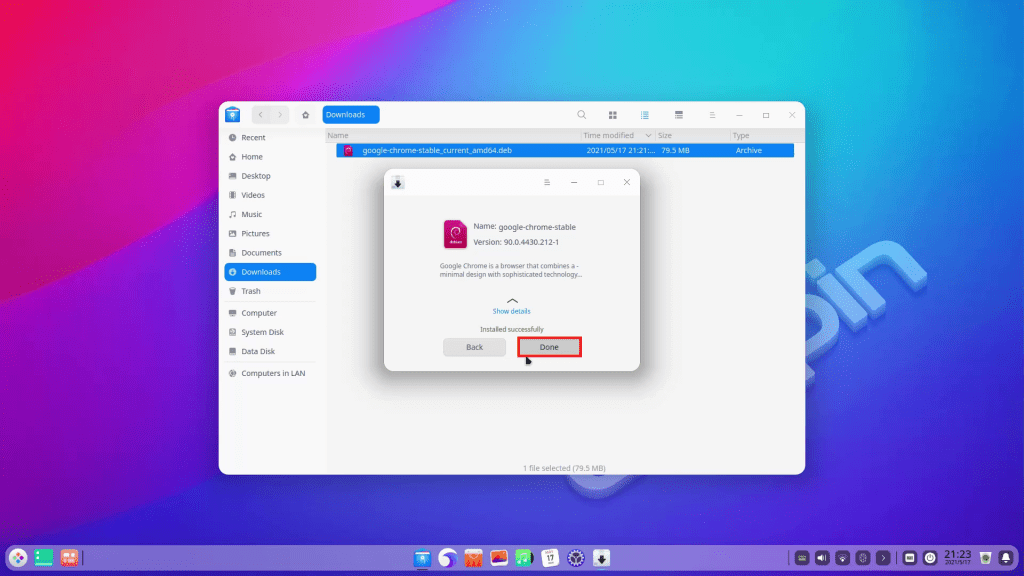Open Music app from the dock

(x=524, y=558)
